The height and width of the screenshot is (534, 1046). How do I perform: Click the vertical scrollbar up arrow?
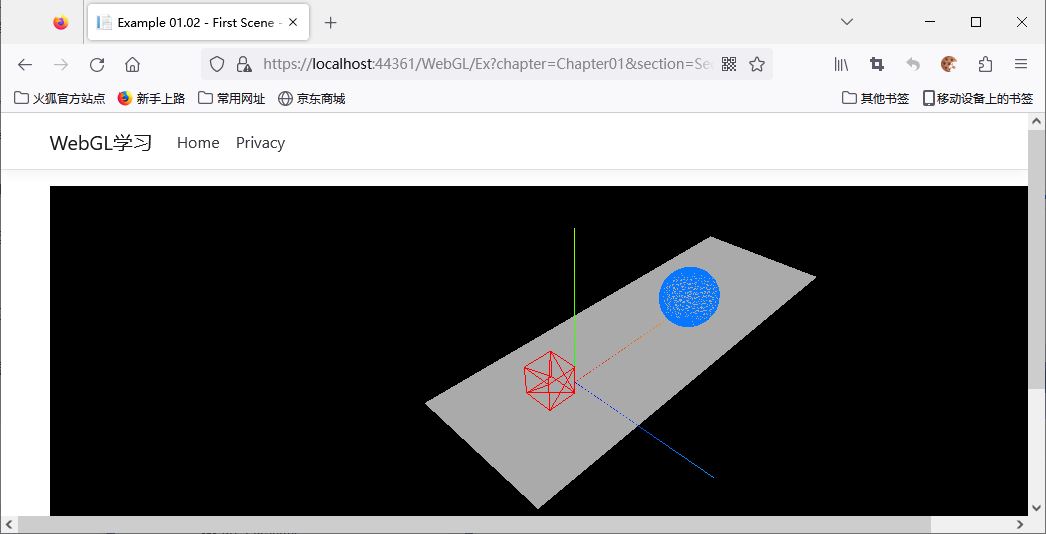click(1036, 121)
